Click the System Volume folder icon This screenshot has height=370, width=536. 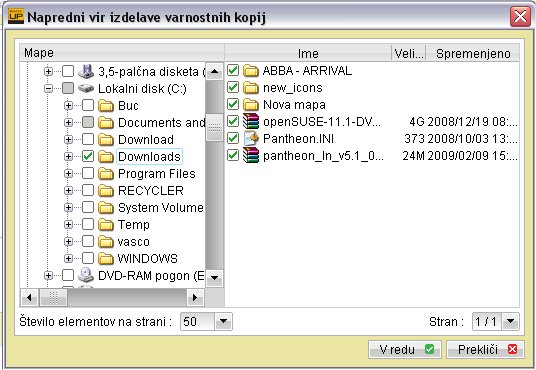click(x=106, y=208)
